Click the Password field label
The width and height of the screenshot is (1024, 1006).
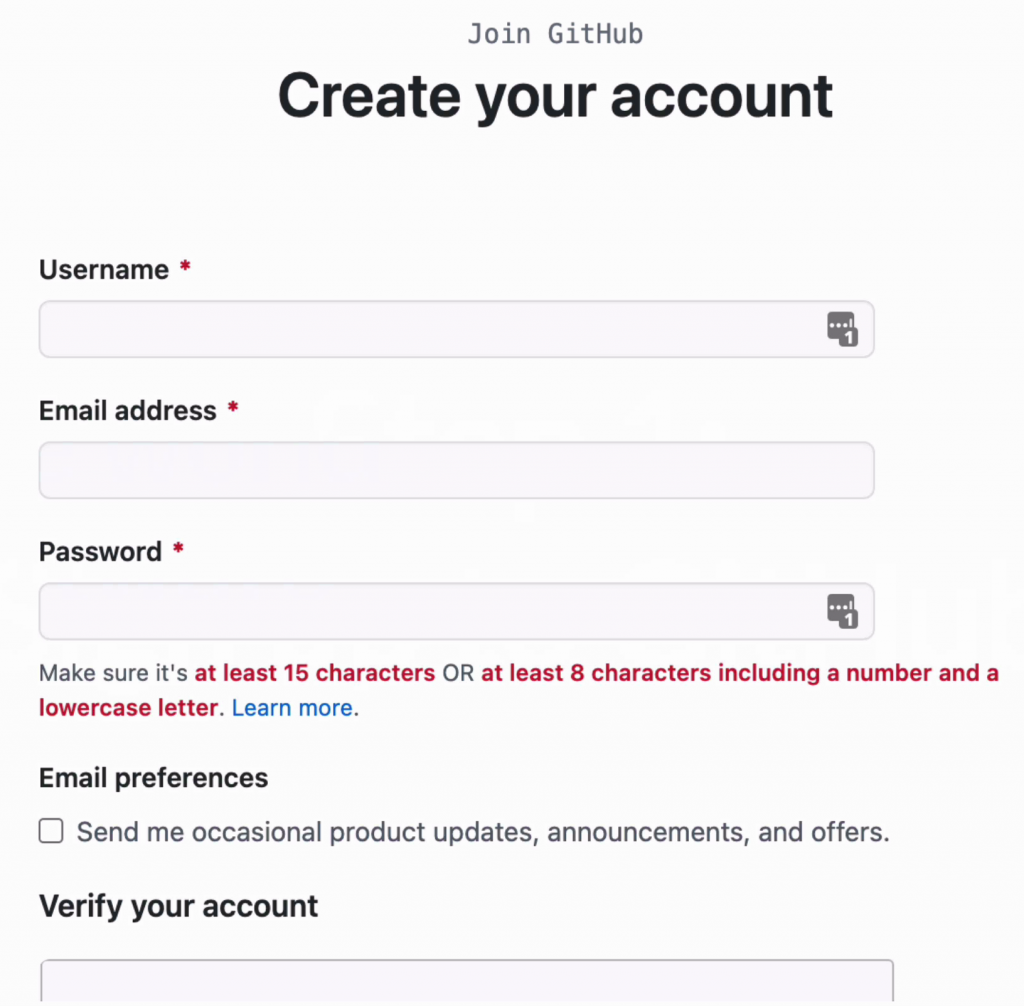[100, 552]
